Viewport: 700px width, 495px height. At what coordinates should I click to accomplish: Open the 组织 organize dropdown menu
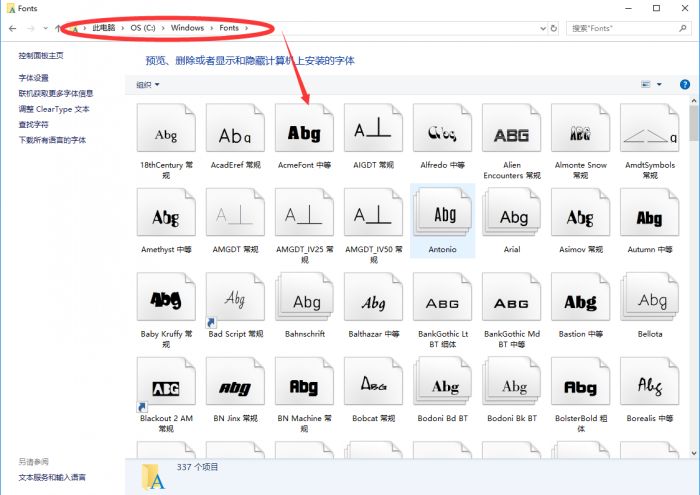tap(148, 84)
